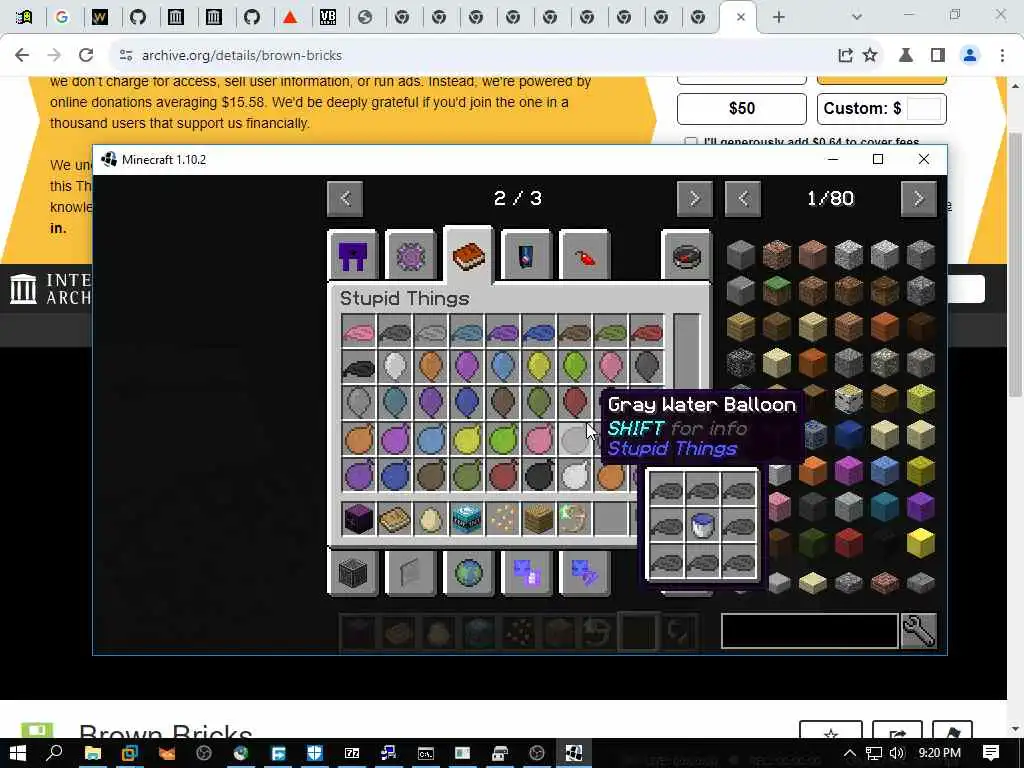1024x768 pixels.
Task: Open the tab search dropdown chevron
Action: pos(857,17)
